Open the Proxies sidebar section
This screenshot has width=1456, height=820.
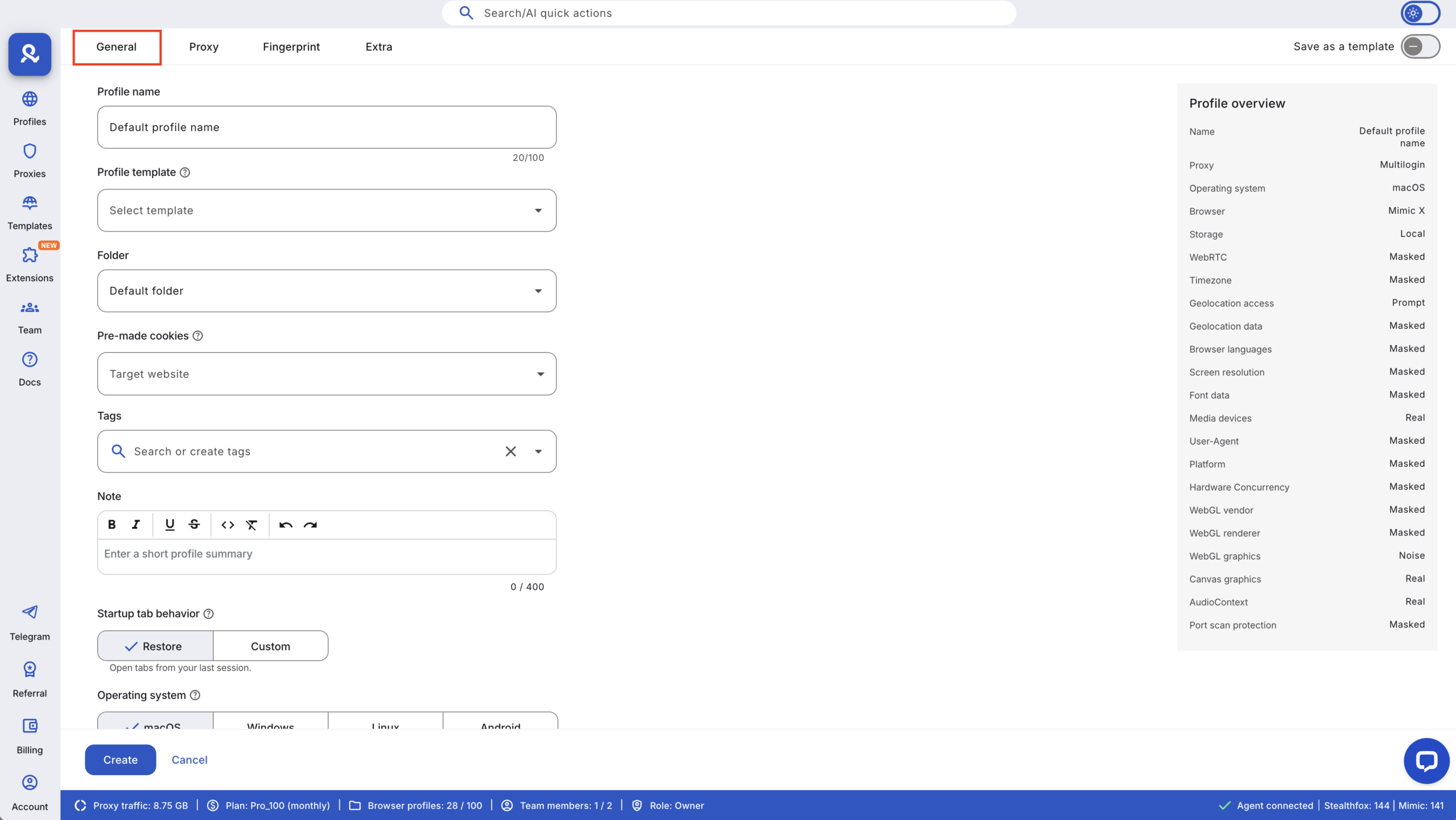[30, 160]
